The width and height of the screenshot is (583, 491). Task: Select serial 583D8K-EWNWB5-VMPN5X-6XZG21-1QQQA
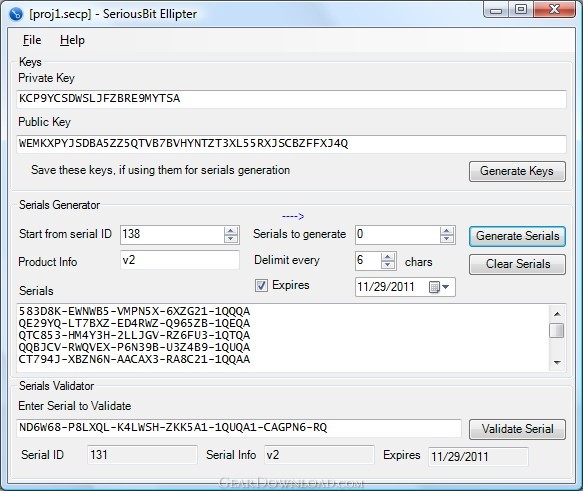134,311
